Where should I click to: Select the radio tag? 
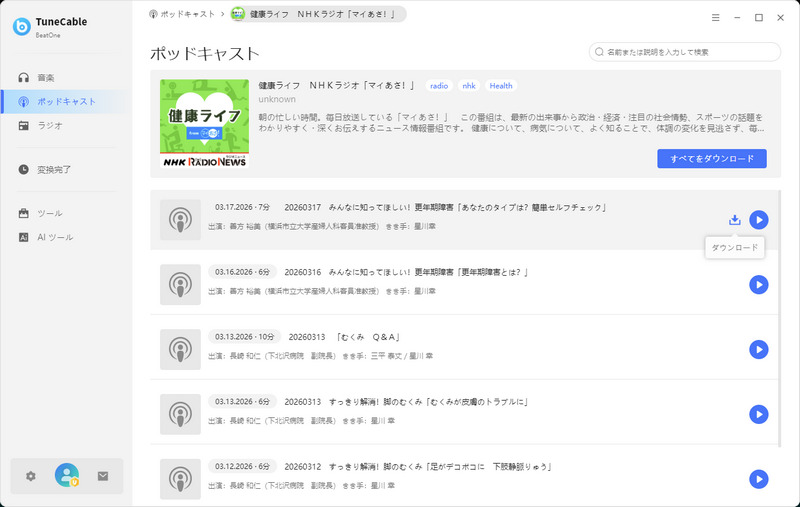439,86
